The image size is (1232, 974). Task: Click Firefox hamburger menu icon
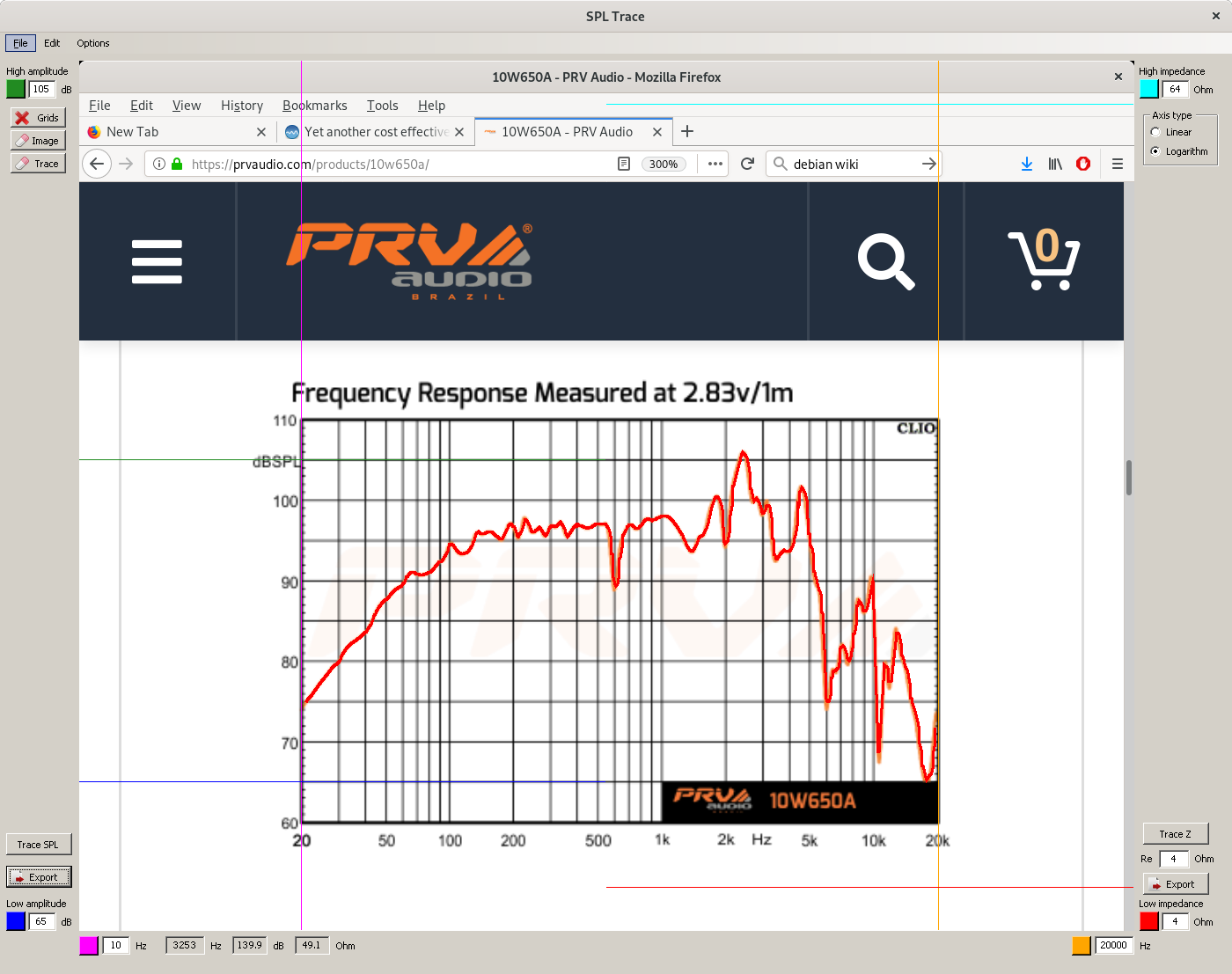point(1118,164)
